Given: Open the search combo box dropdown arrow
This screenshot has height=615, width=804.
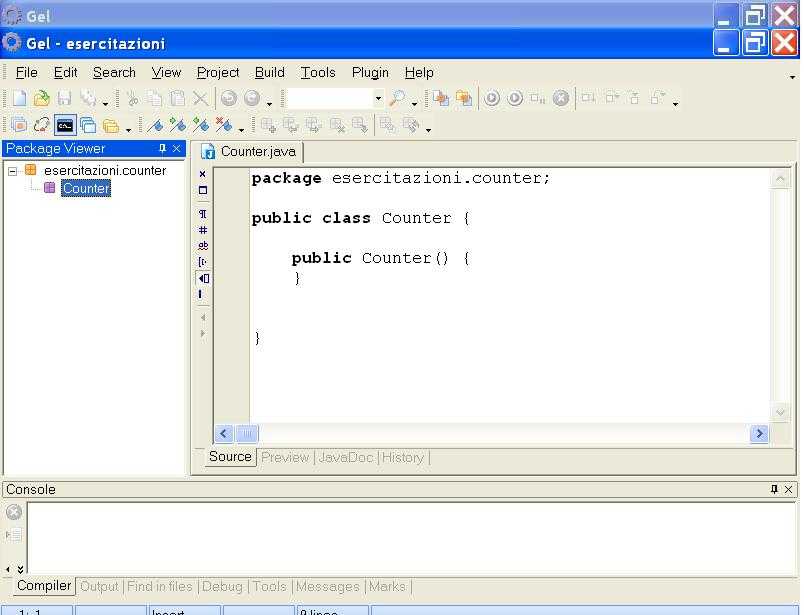Looking at the screenshot, I should pyautogui.click(x=378, y=98).
